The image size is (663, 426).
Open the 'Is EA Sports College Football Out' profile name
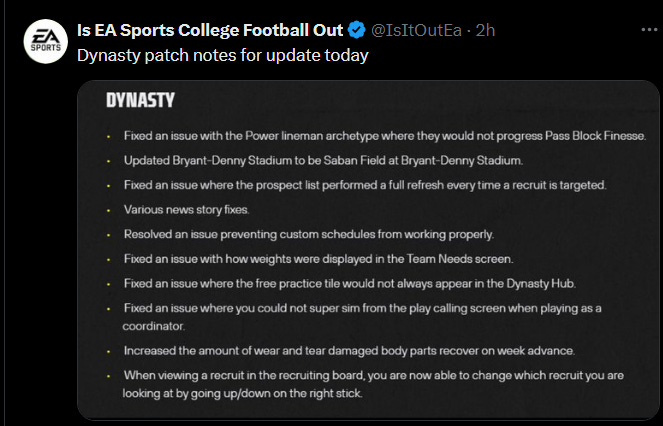(210, 30)
